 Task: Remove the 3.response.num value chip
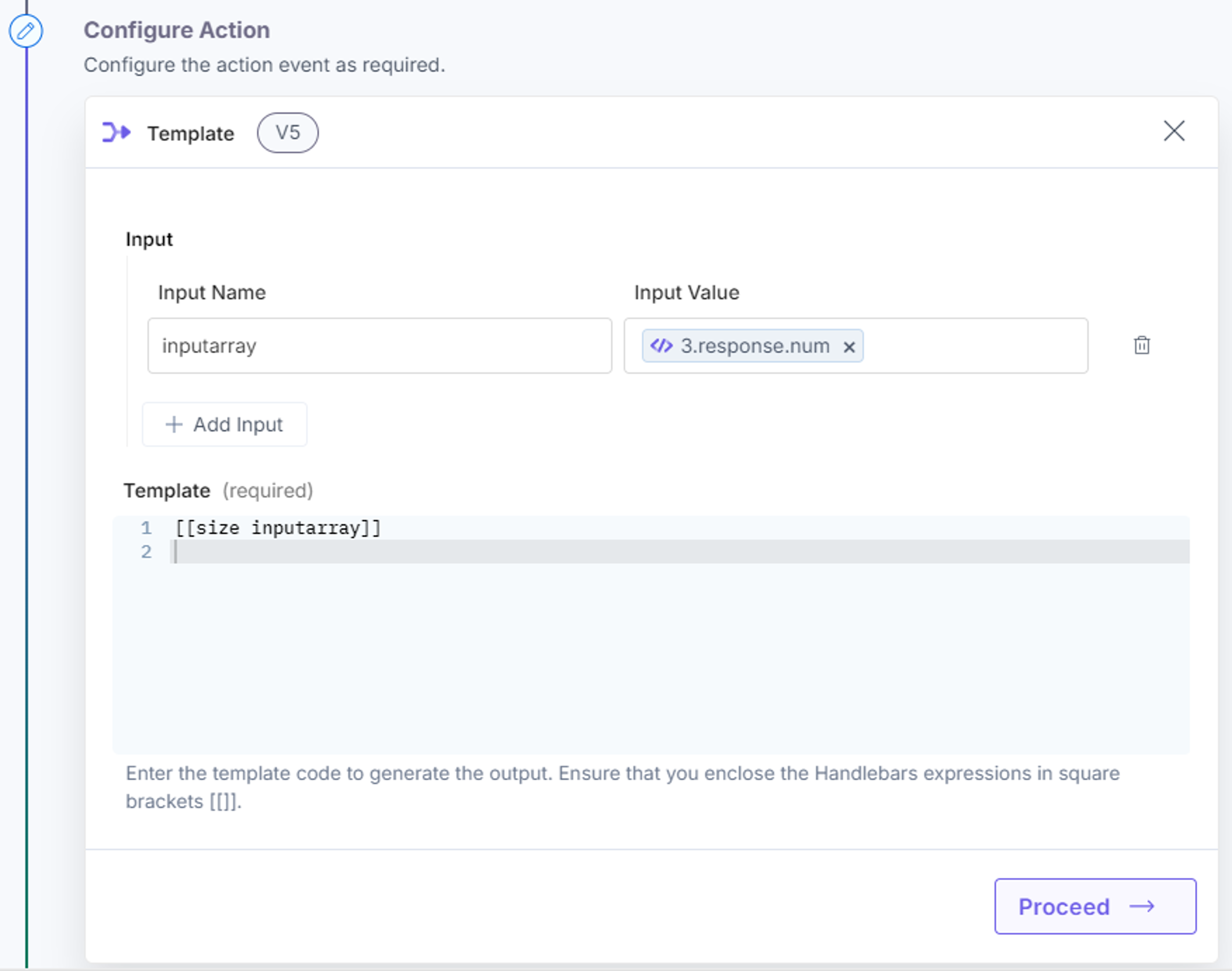coord(849,347)
